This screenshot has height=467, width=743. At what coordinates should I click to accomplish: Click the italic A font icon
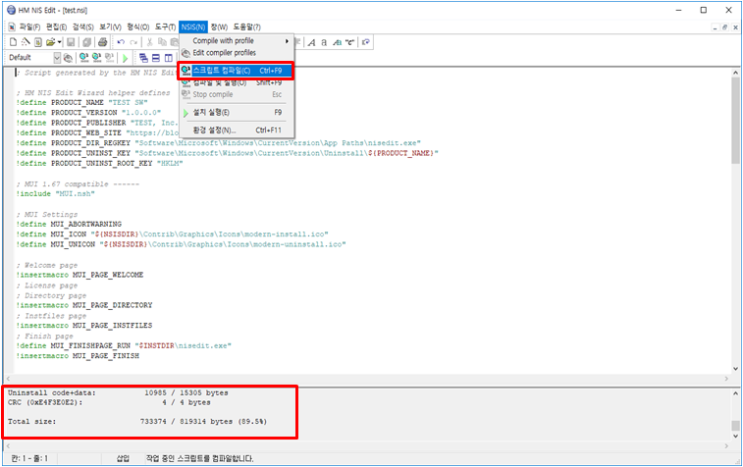tap(312, 42)
